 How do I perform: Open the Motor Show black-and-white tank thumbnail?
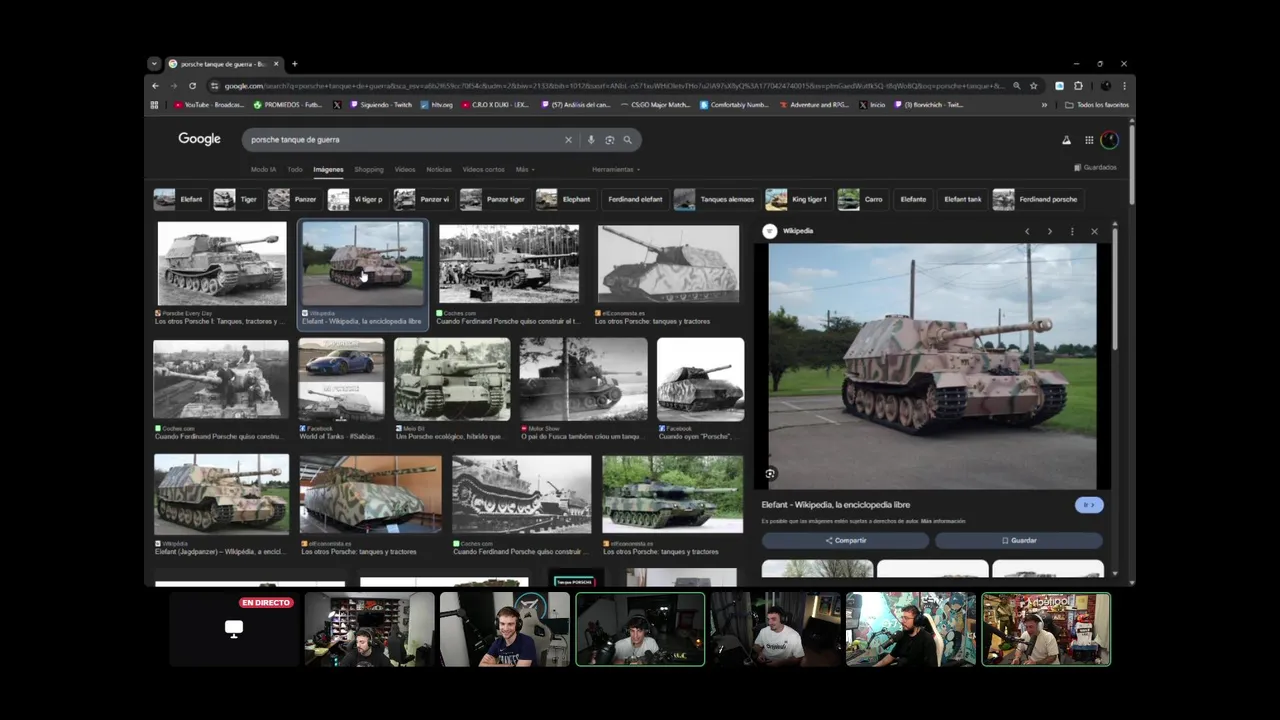point(583,379)
